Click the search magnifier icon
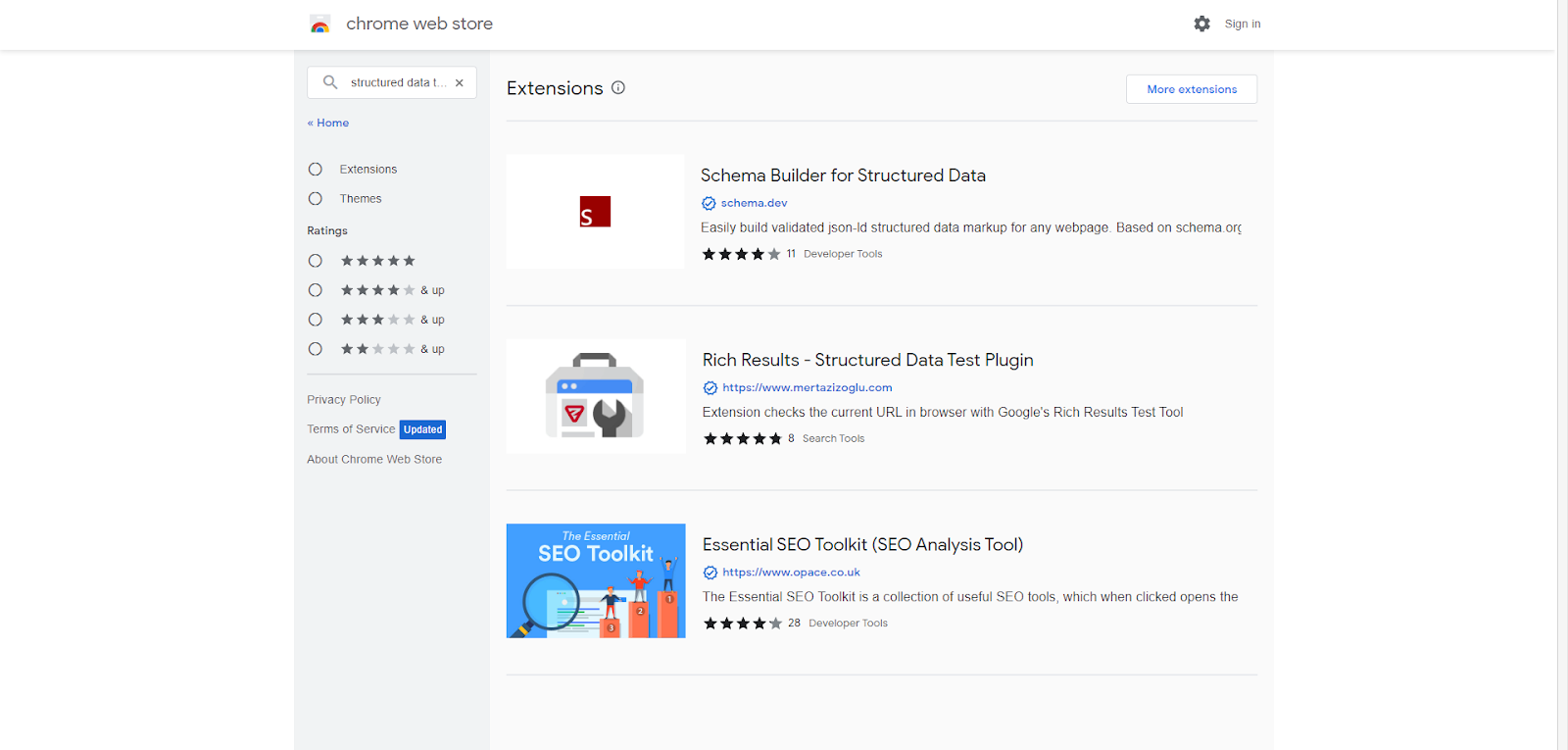1568x750 pixels. coord(330,82)
